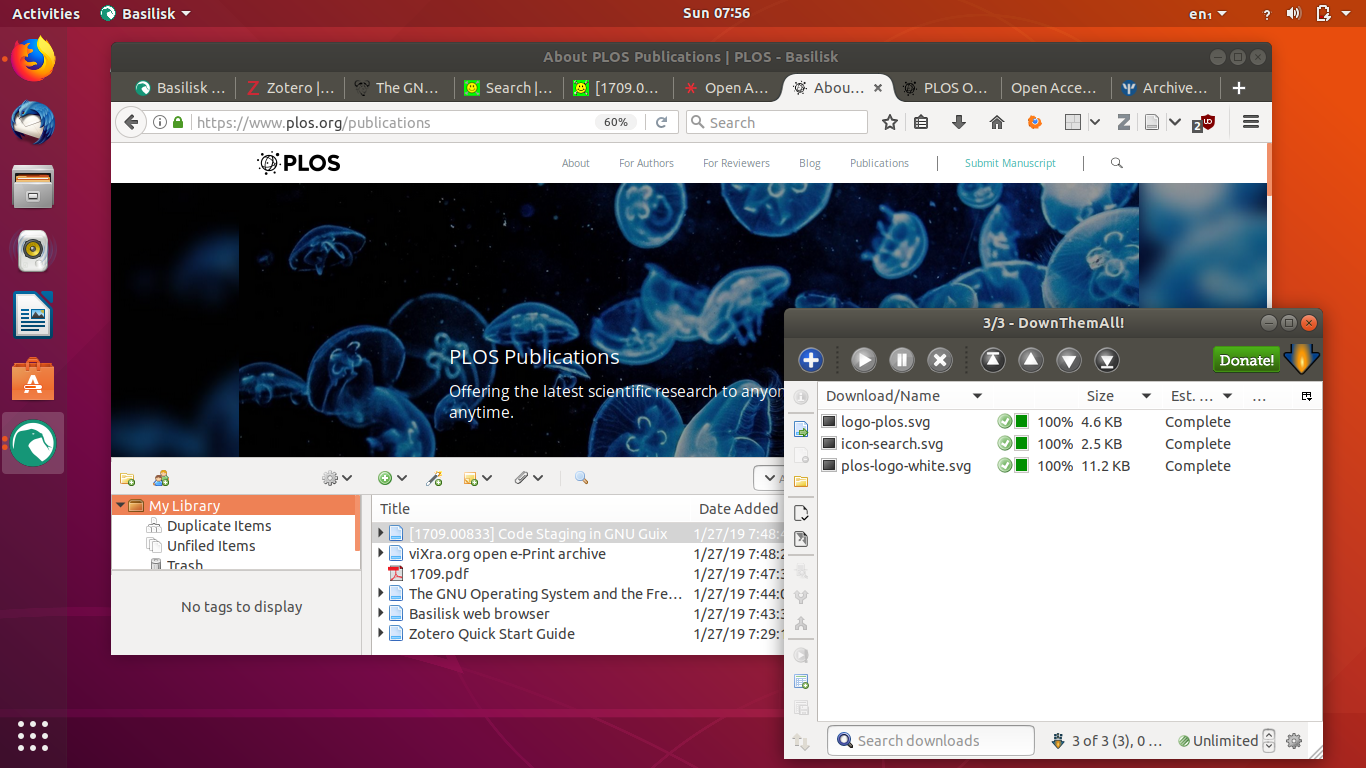
Task: Bookmark this page with the star icon
Action: [x=890, y=122]
